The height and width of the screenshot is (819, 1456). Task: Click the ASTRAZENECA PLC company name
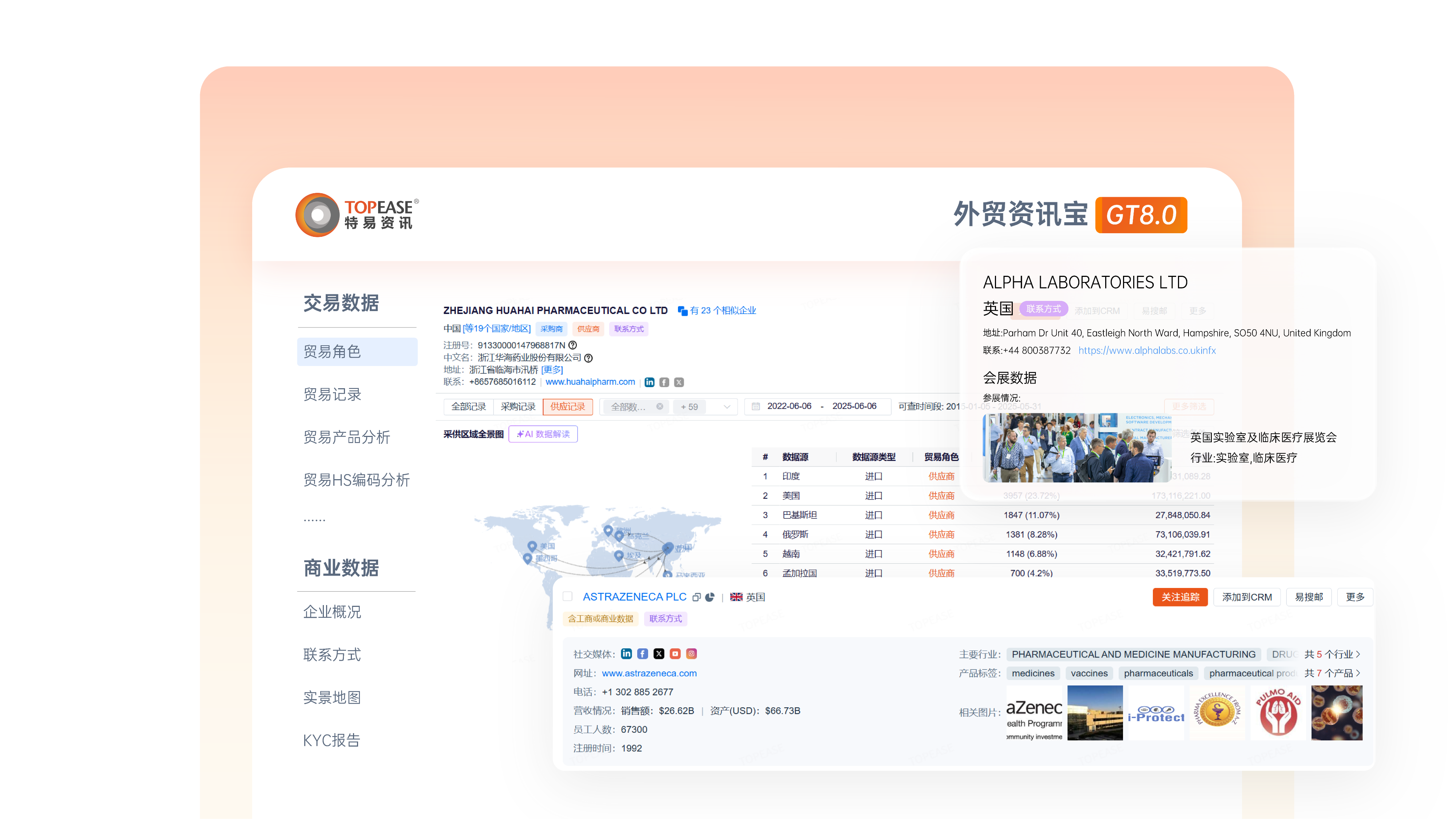pos(635,597)
